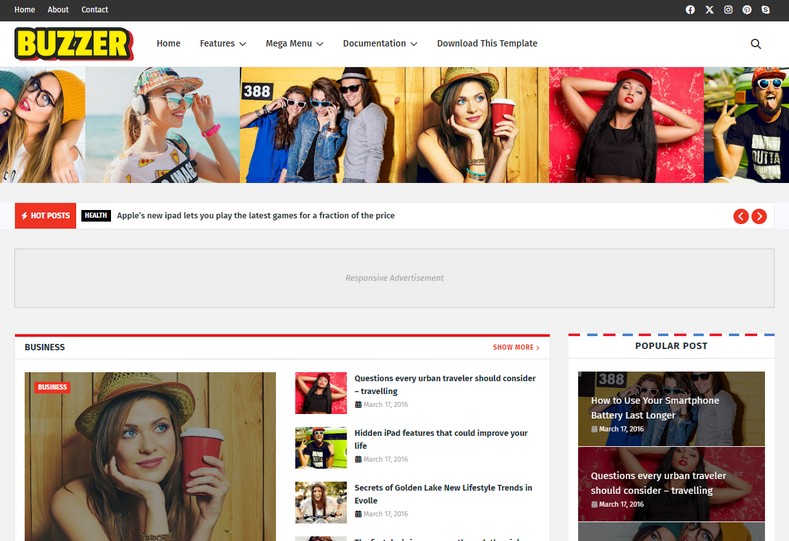Image resolution: width=789 pixels, height=541 pixels.
Task: Go to next hot post arrow
Action: point(759,216)
